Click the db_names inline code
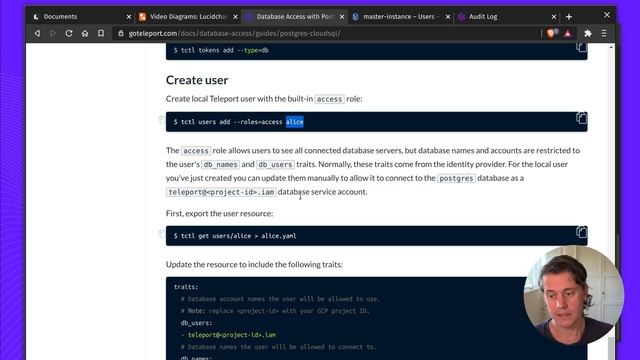Screen dimensions: 640x360 tap(220, 164)
